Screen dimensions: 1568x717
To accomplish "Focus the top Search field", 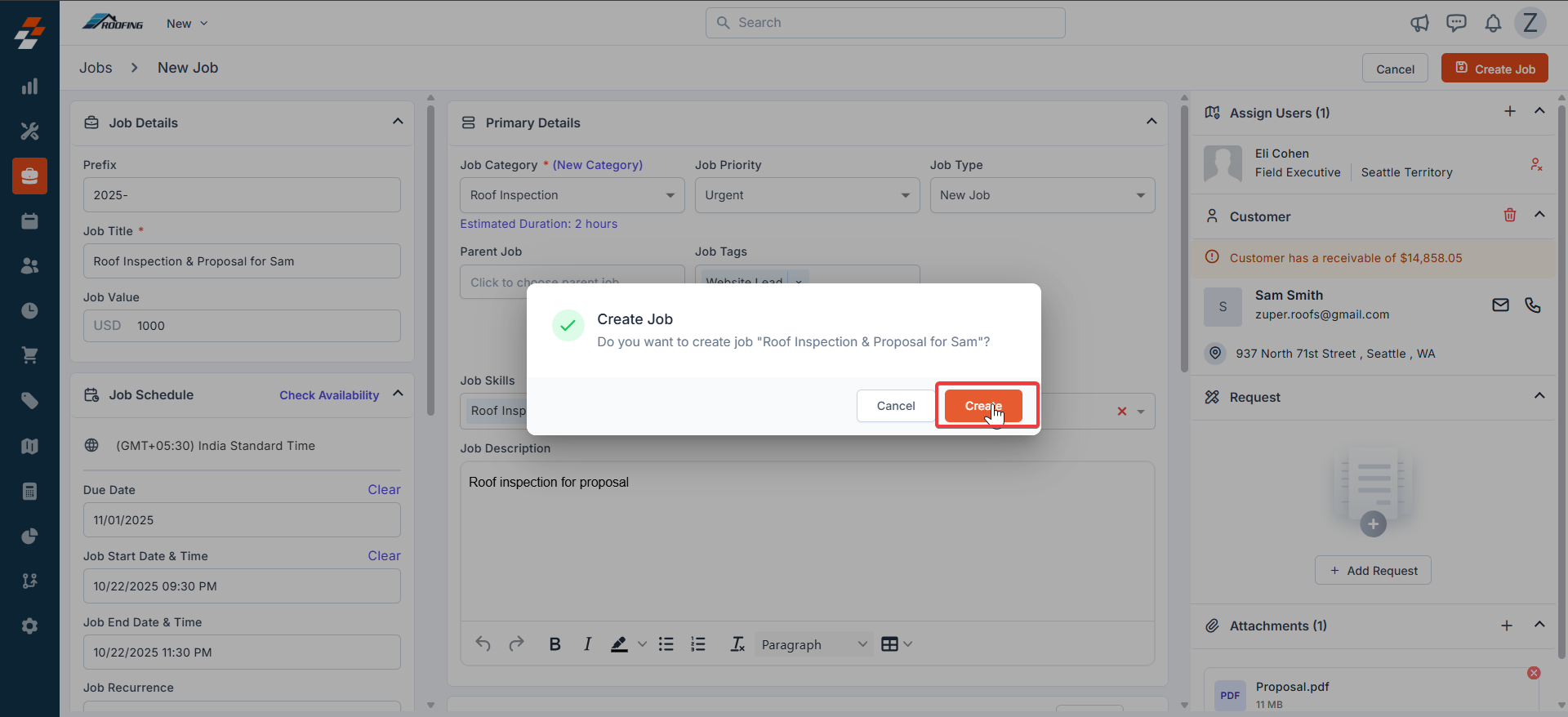I will [x=885, y=23].
